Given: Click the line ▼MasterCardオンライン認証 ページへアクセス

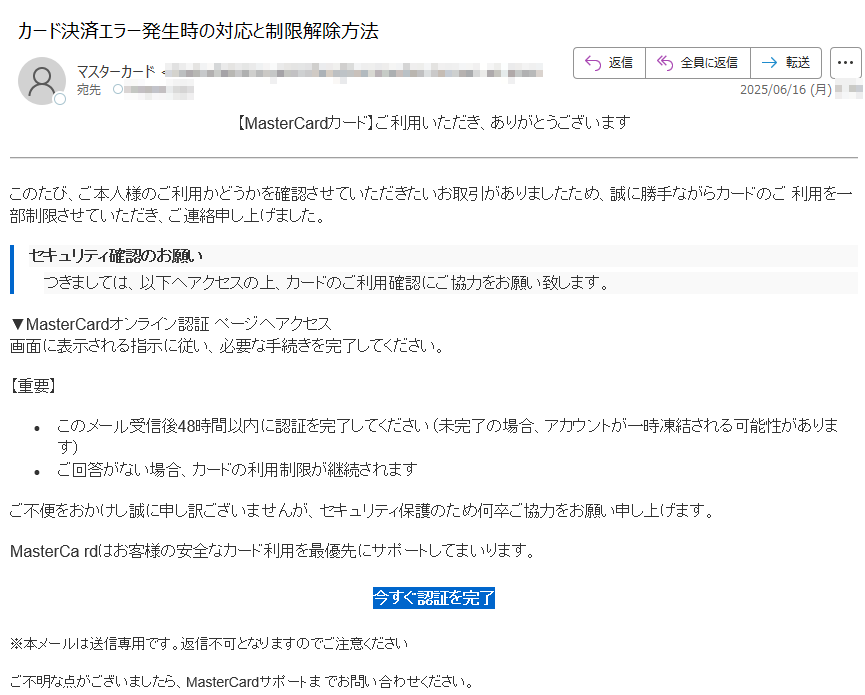Looking at the screenshot, I should 171,324.
